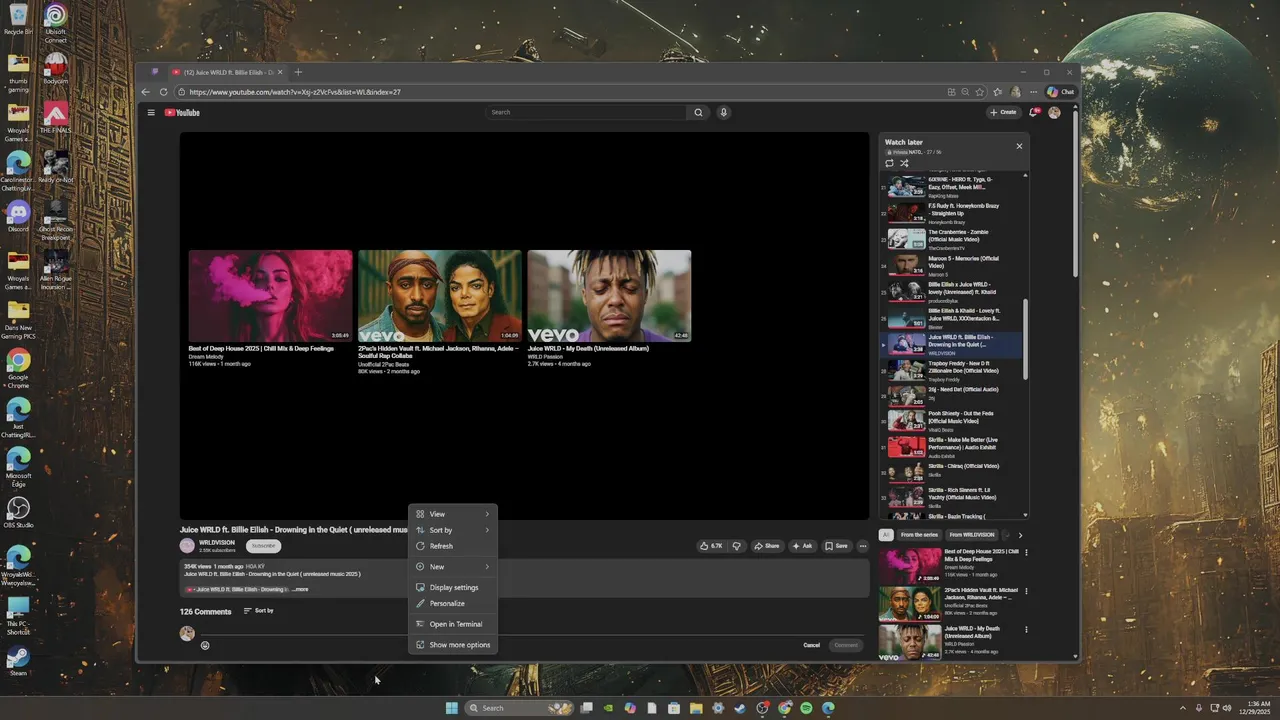Cancel the comment

pyautogui.click(x=812, y=645)
